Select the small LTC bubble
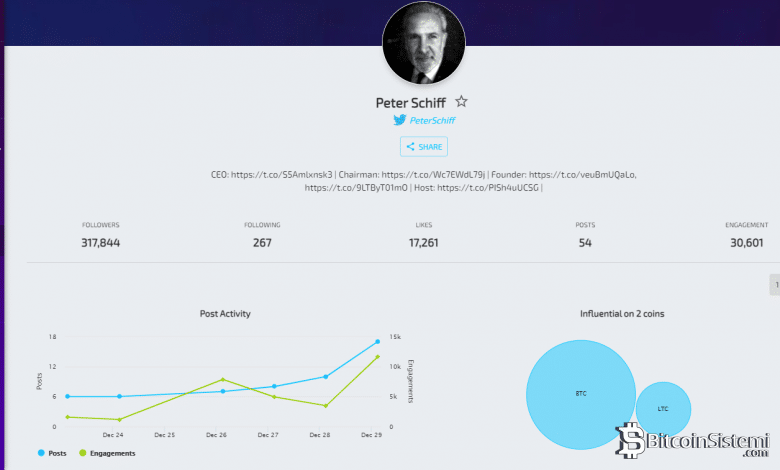This screenshot has width=780, height=470. tap(663, 408)
